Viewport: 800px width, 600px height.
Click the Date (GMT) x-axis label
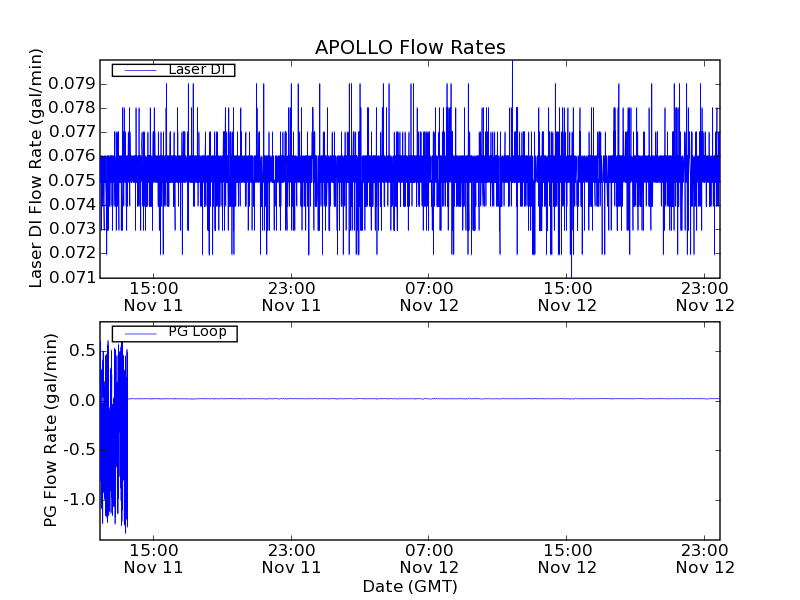(410, 587)
